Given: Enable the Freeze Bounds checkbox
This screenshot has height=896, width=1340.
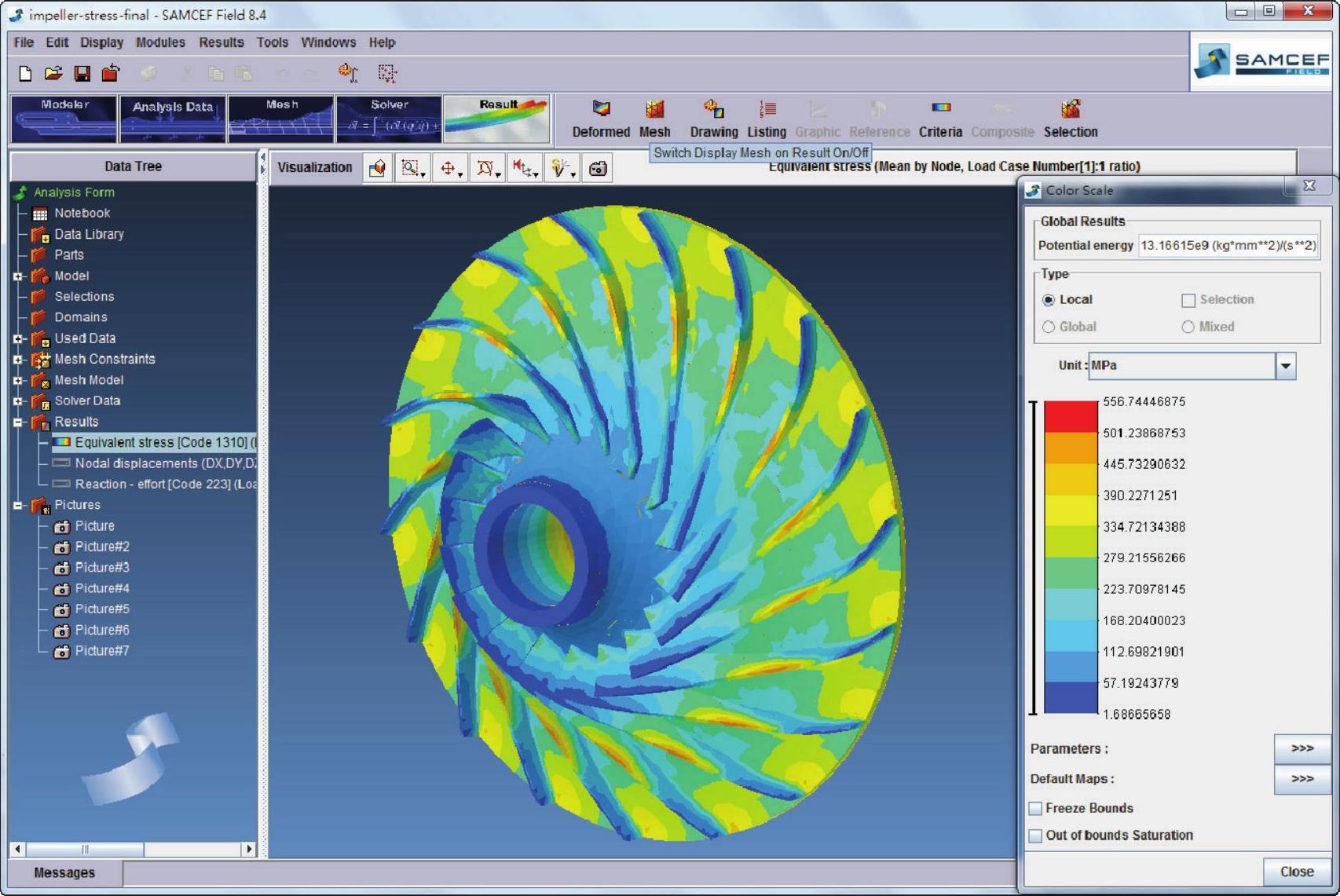Looking at the screenshot, I should point(1036,808).
